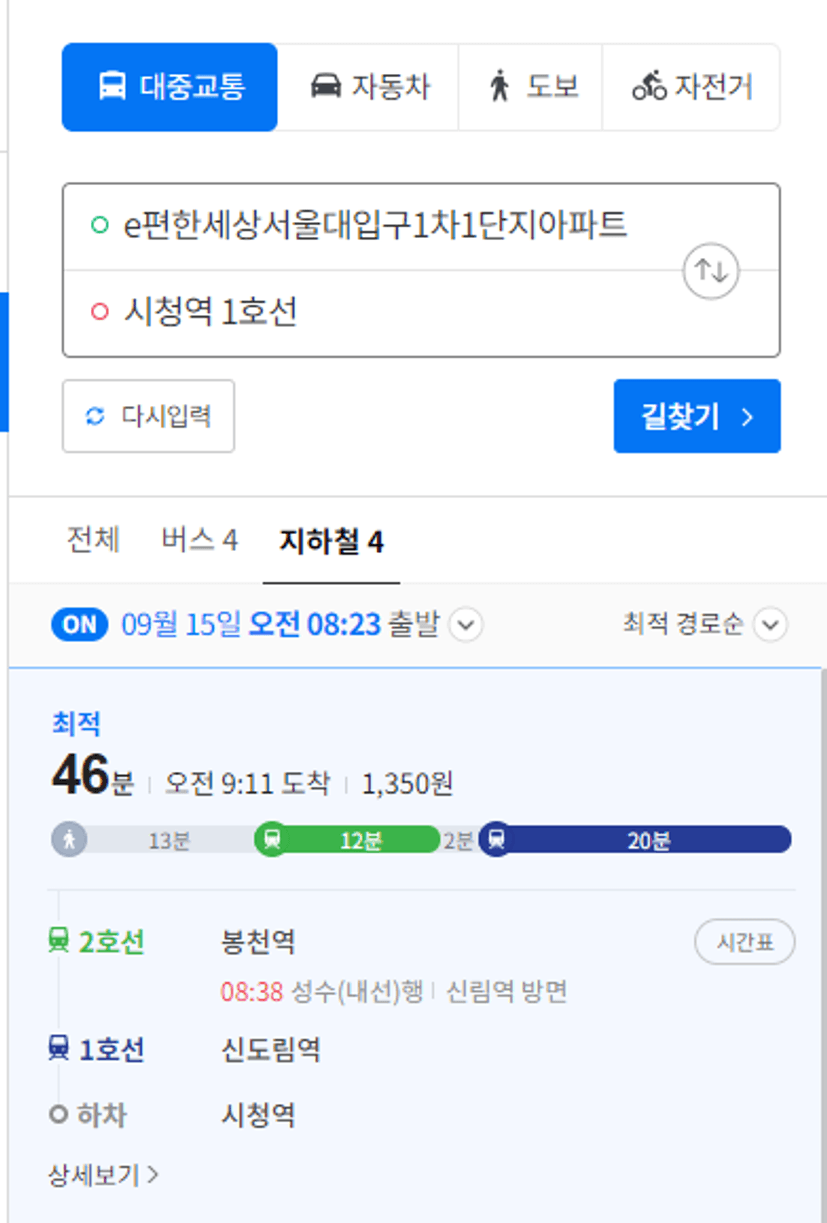
Task: Choose the walking (도보) mode icon
Action: point(499,86)
